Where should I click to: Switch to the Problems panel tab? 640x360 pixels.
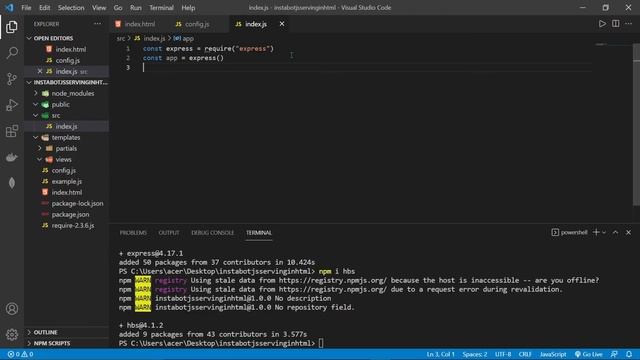133,232
